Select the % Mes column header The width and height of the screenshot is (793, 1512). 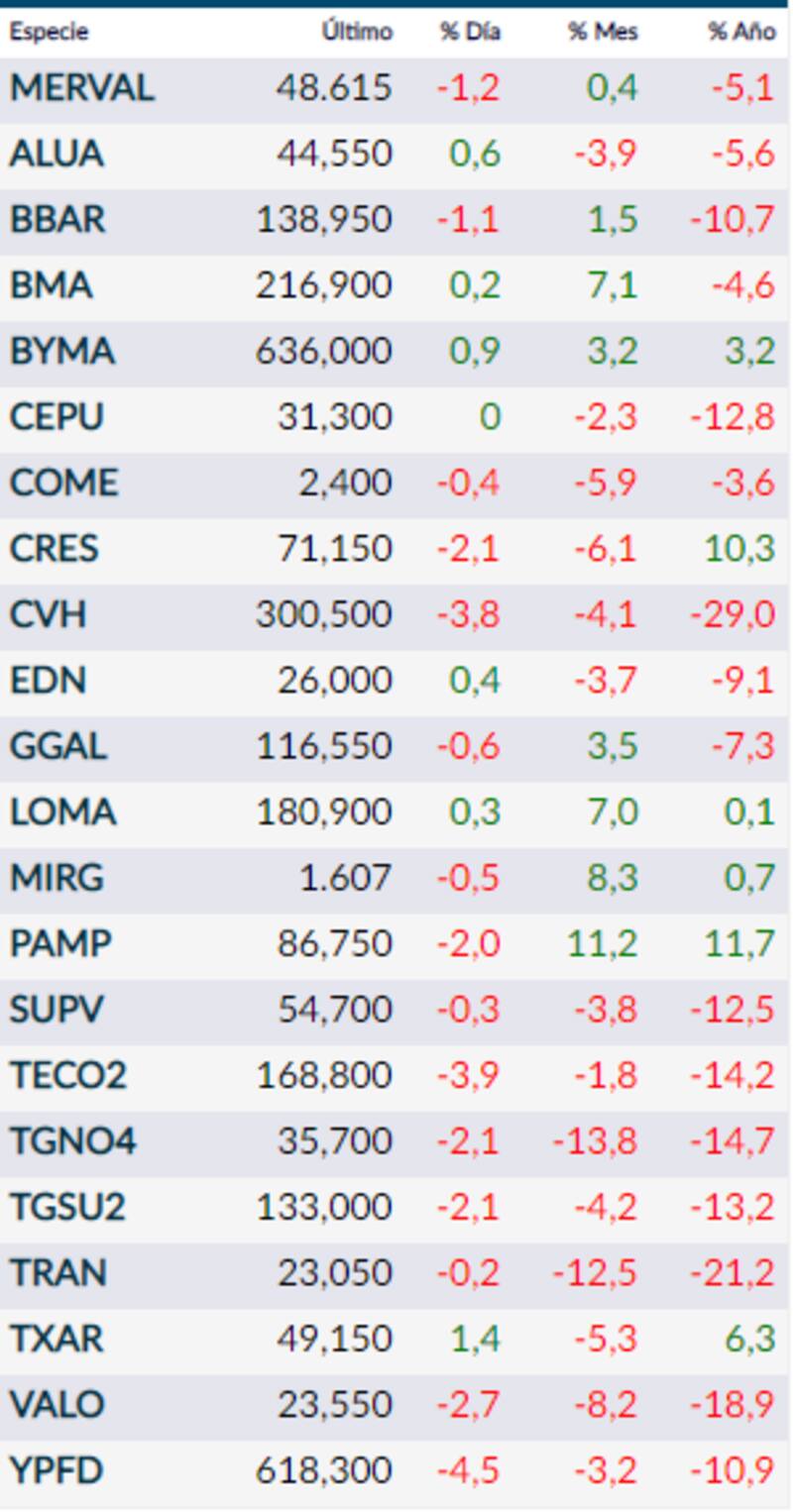pos(603,32)
